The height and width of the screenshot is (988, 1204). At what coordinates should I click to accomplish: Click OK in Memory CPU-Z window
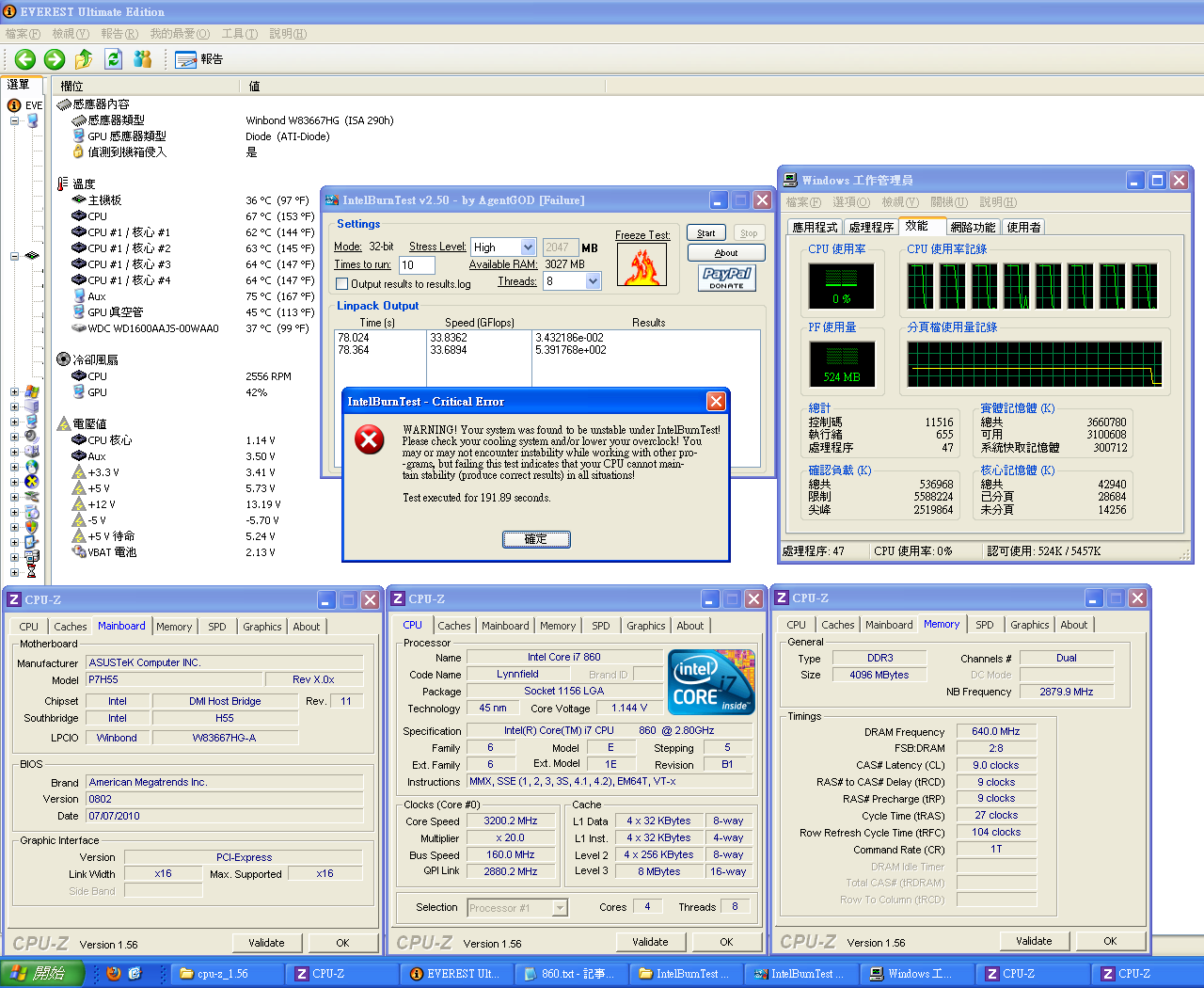[x=1111, y=941]
